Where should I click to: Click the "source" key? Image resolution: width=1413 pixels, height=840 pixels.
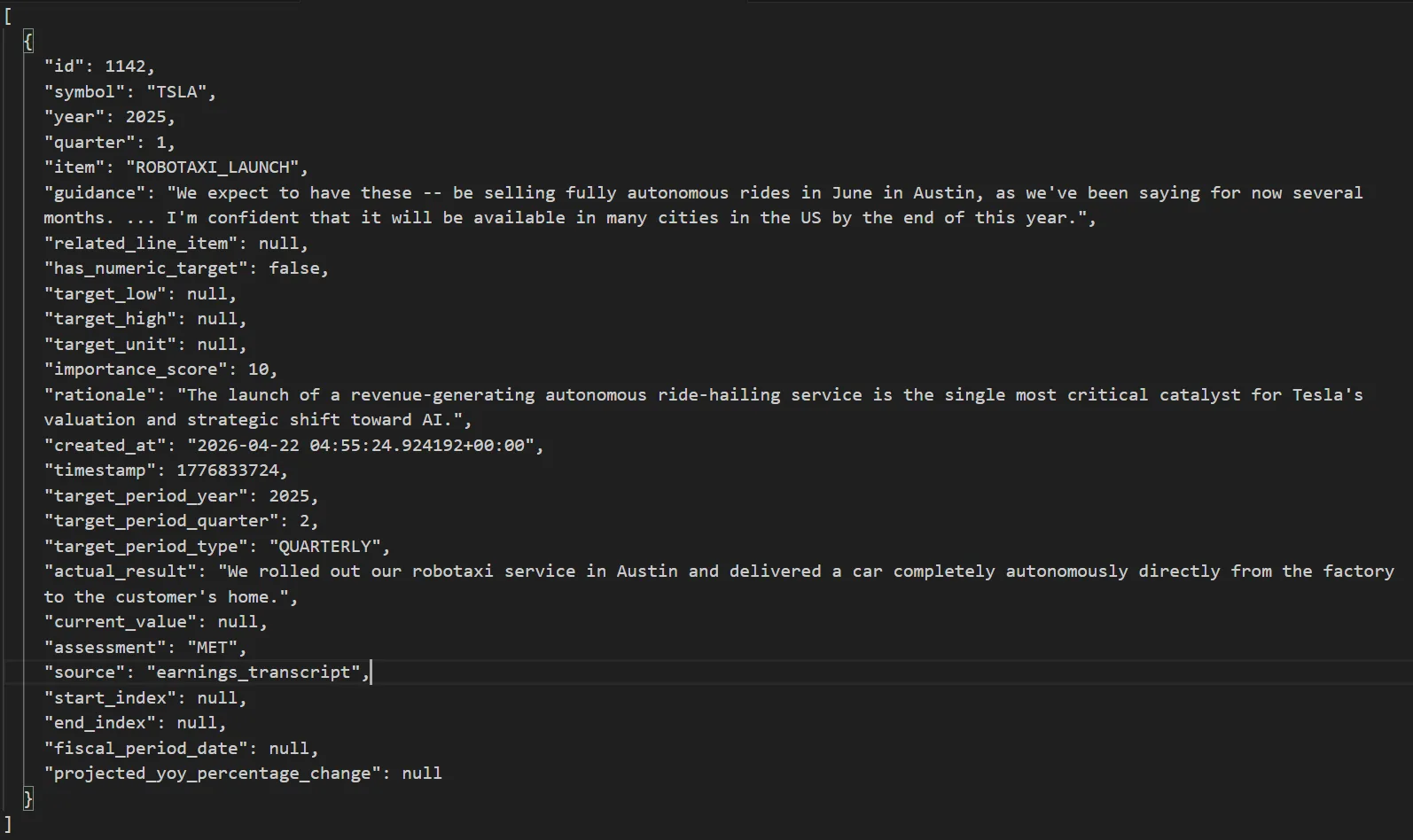click(x=84, y=673)
